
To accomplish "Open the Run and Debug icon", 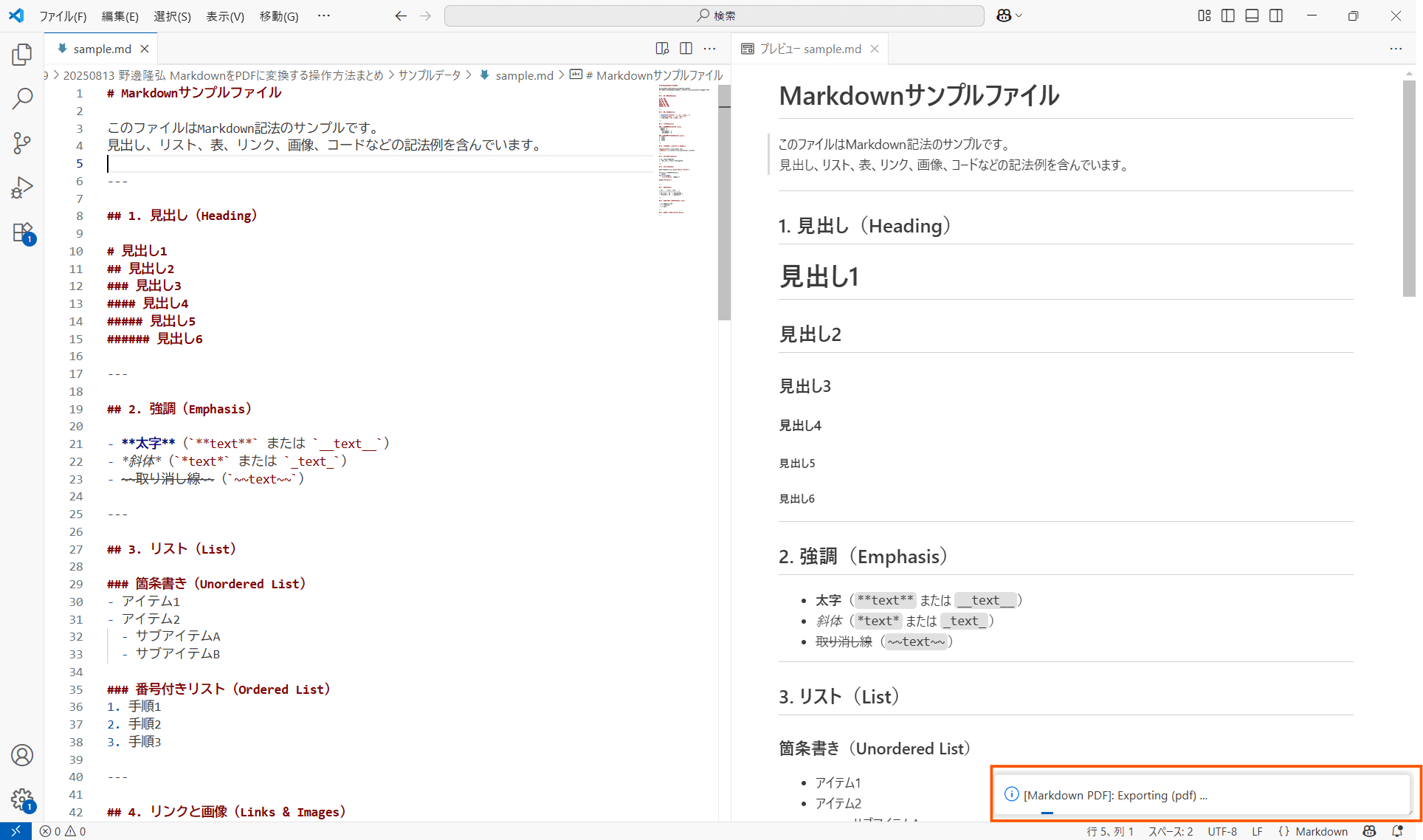I will 22,187.
